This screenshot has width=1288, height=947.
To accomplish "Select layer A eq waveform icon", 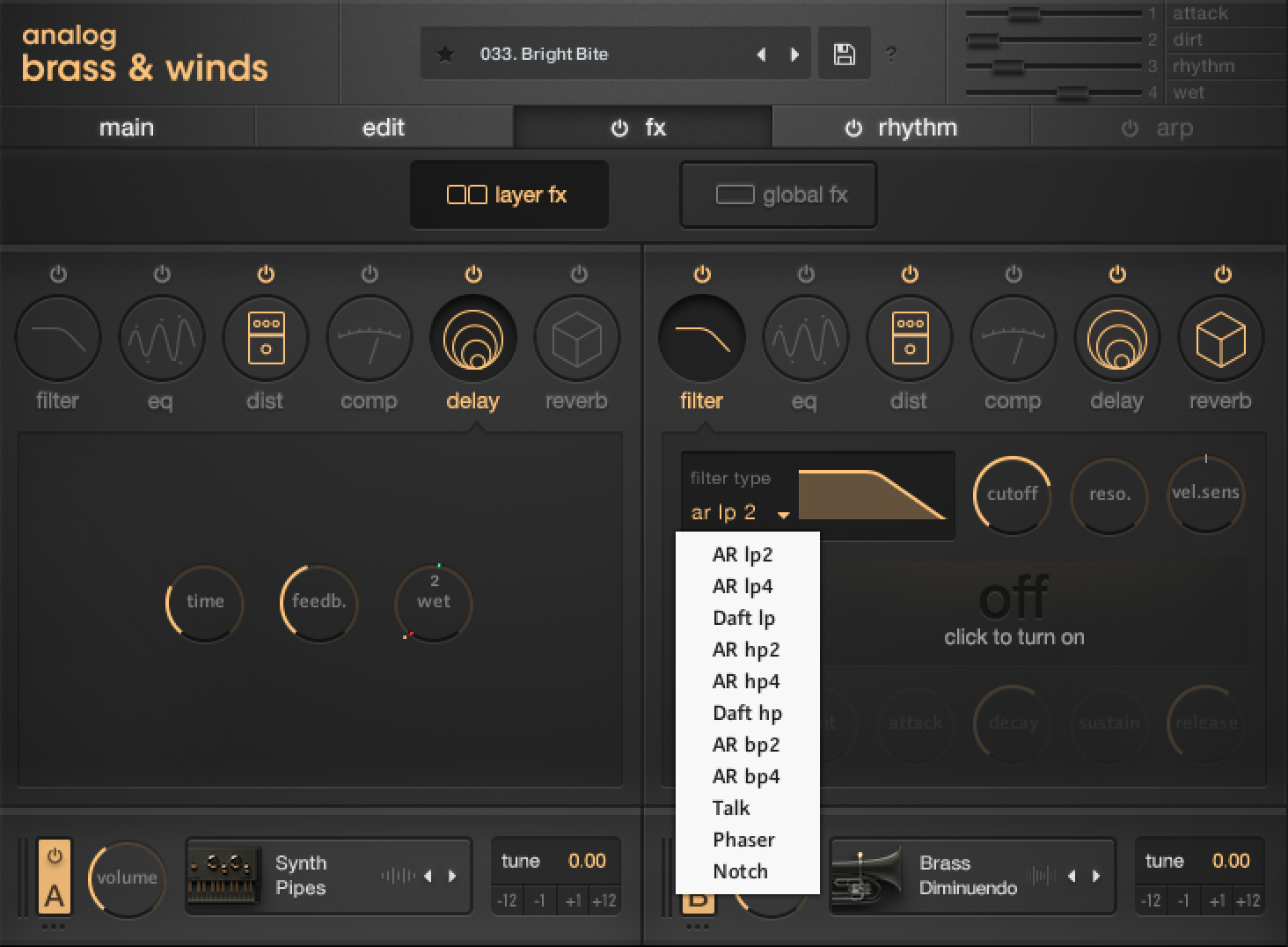I will [x=161, y=338].
